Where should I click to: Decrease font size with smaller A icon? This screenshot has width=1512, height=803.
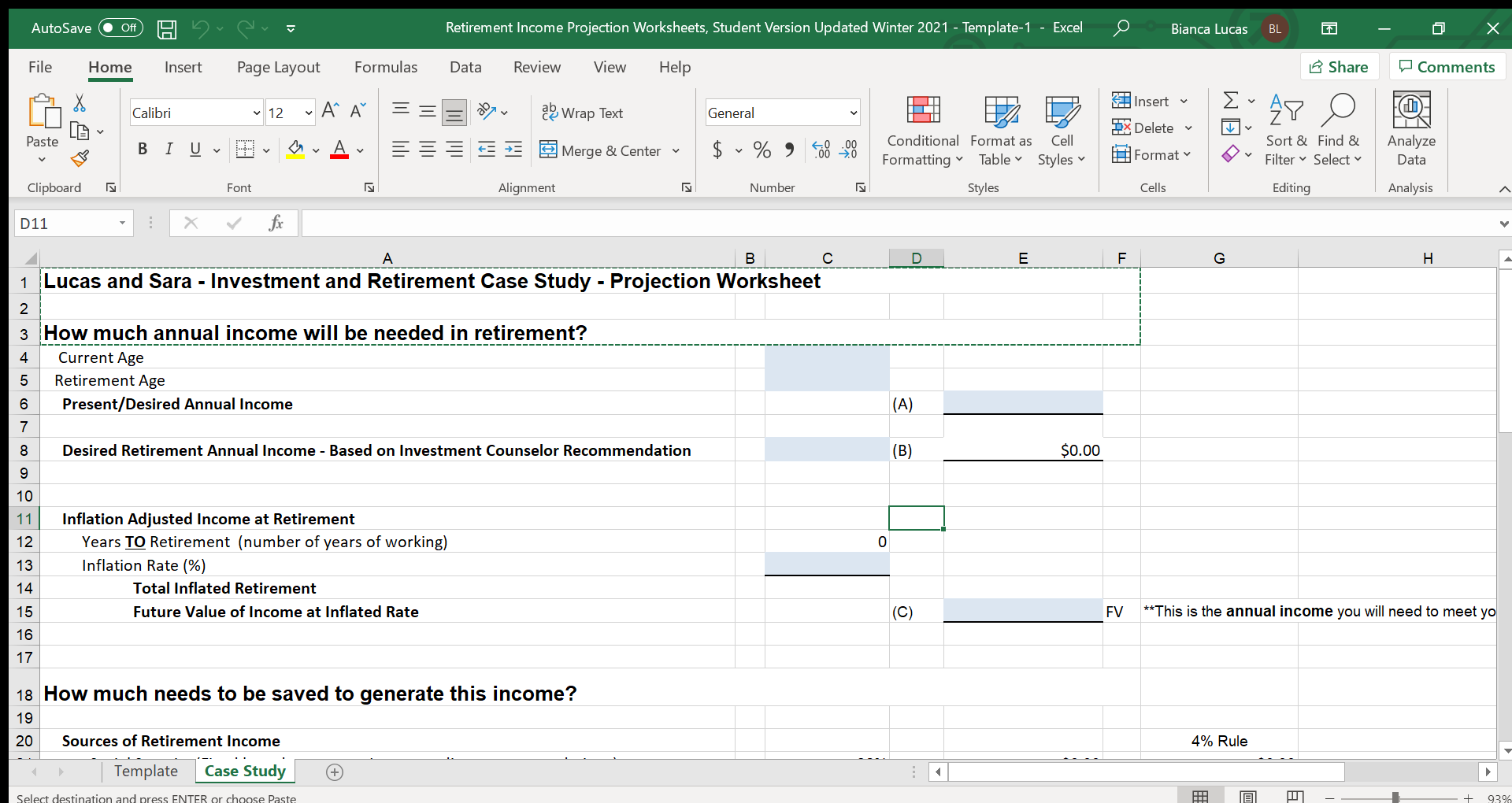[x=358, y=111]
